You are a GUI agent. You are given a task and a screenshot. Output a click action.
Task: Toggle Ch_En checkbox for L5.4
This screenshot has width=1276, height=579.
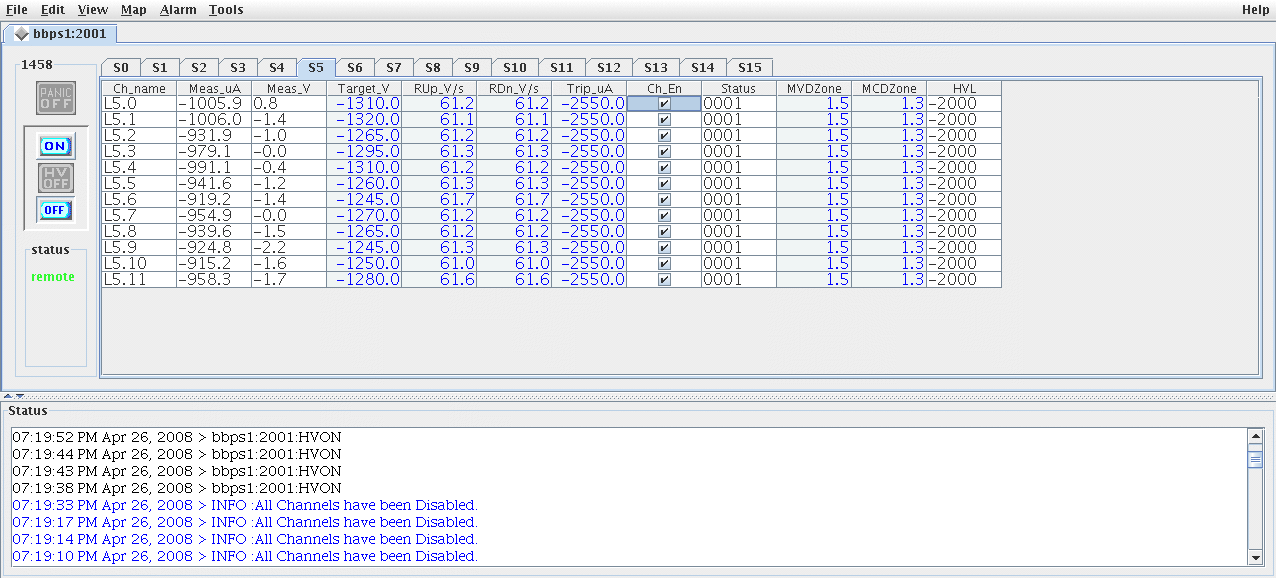point(664,168)
